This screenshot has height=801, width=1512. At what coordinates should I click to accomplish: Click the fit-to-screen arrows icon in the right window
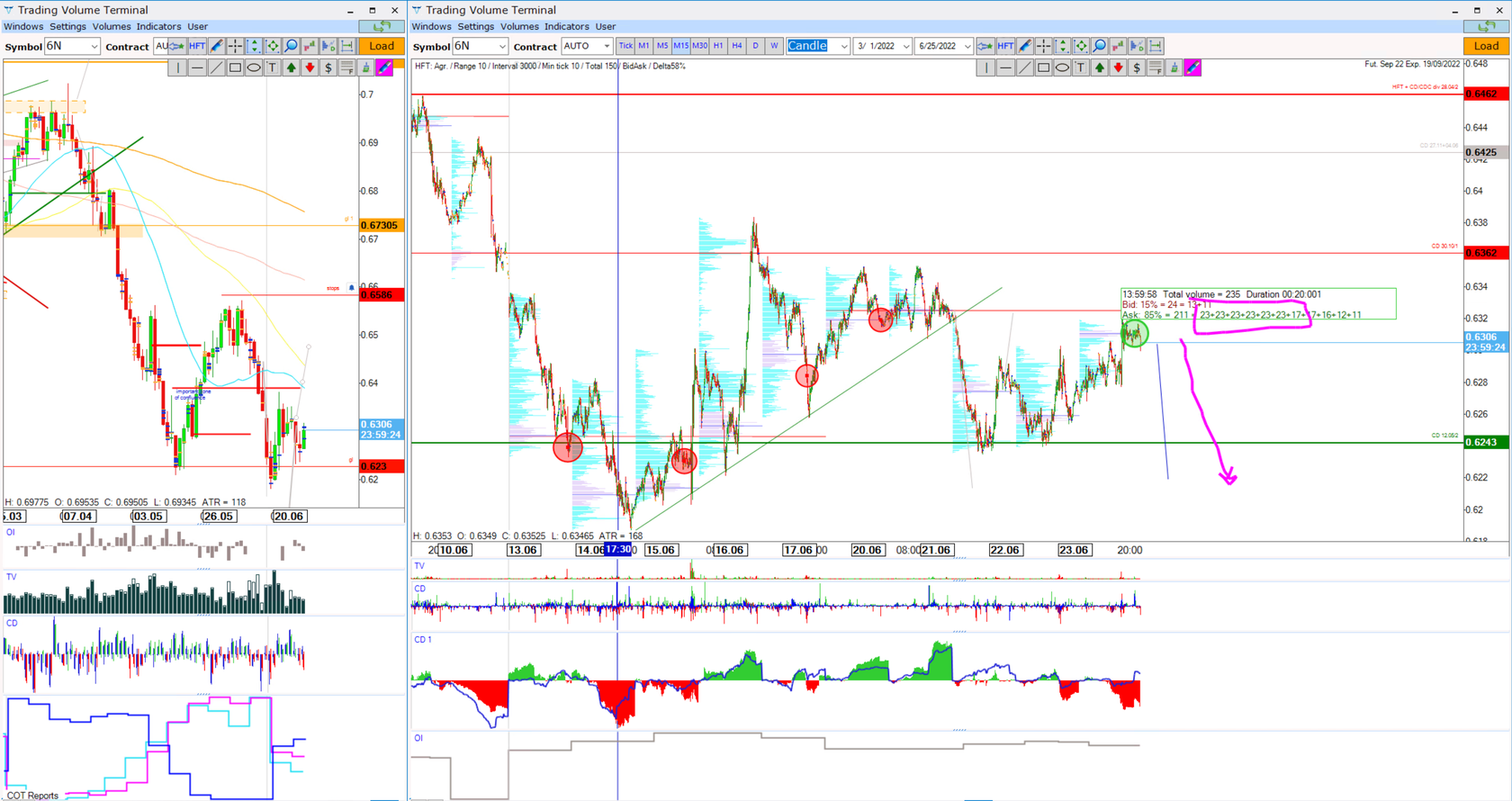(1081, 46)
